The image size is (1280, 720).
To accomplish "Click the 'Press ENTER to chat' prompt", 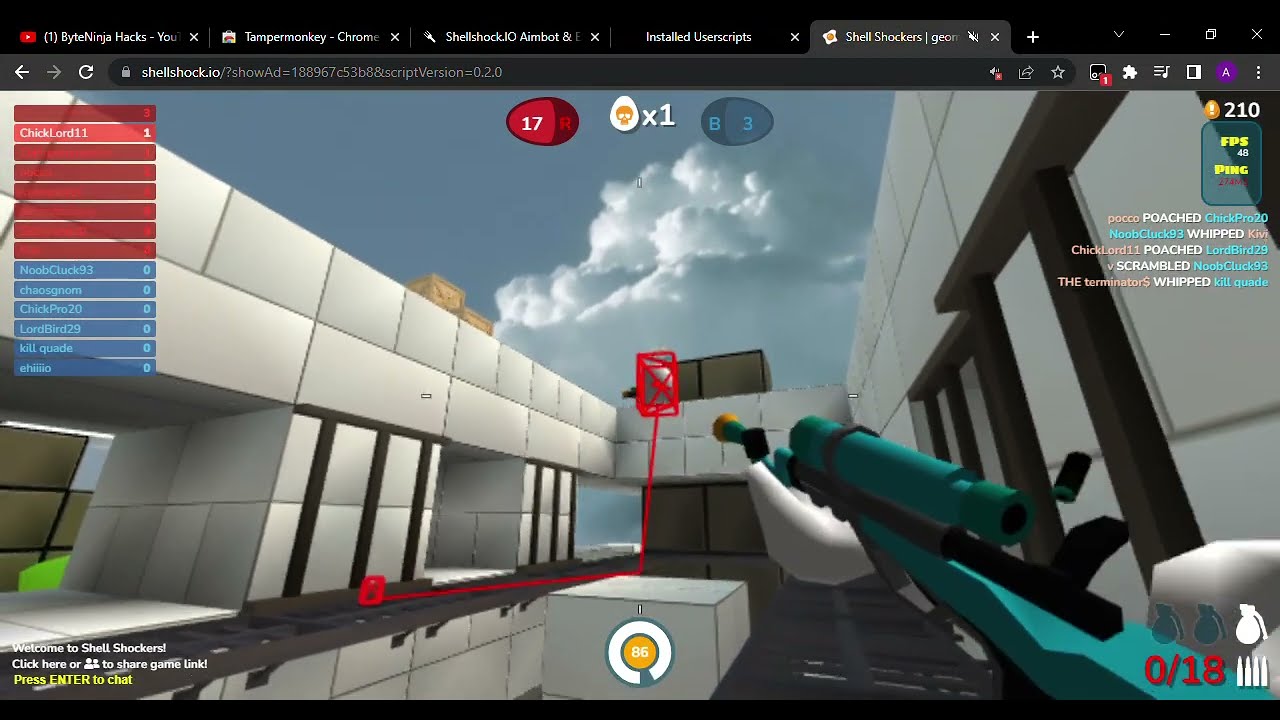I will 73,680.
